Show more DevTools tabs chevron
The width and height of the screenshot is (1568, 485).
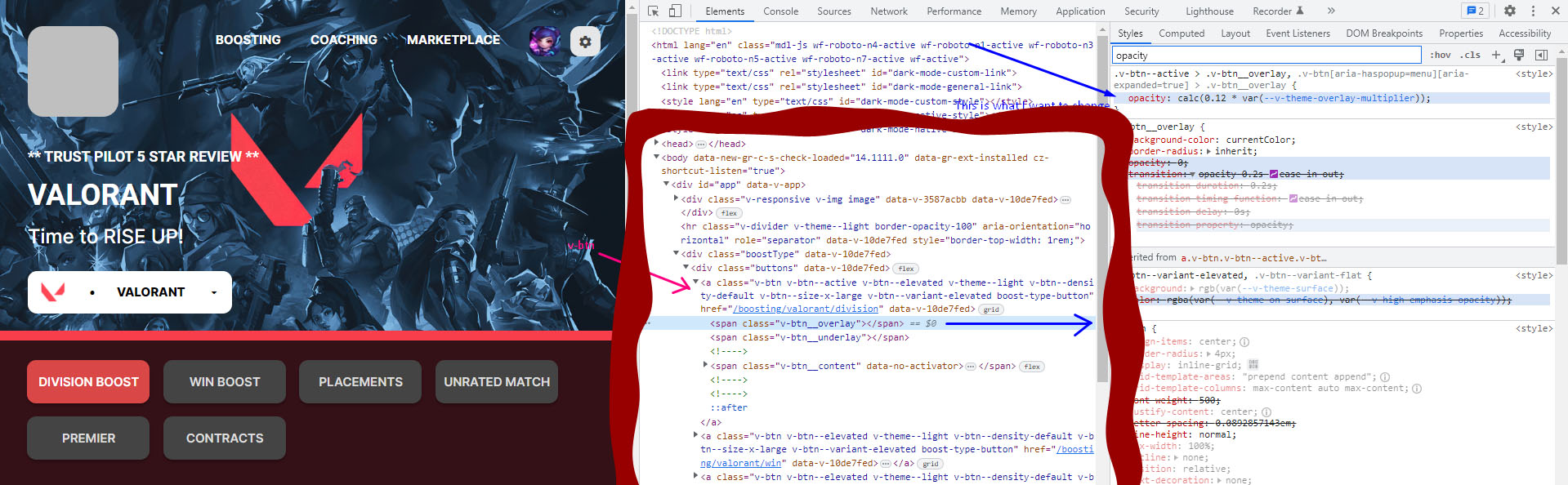(x=1331, y=11)
